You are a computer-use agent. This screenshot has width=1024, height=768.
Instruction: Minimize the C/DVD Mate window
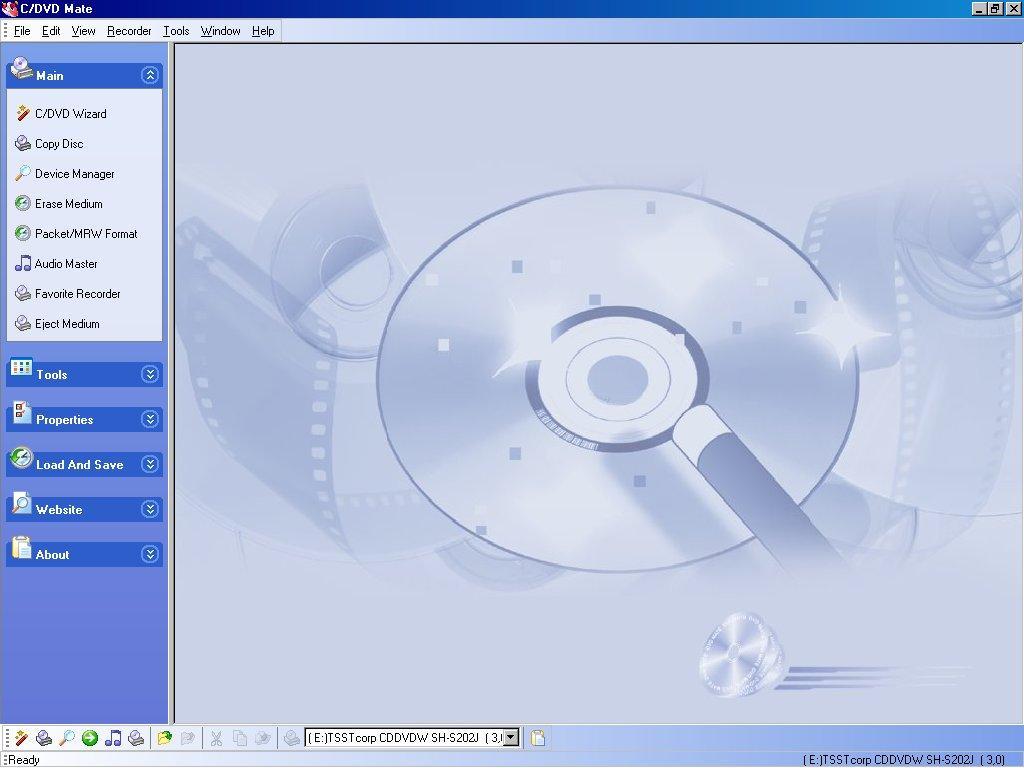point(979,8)
